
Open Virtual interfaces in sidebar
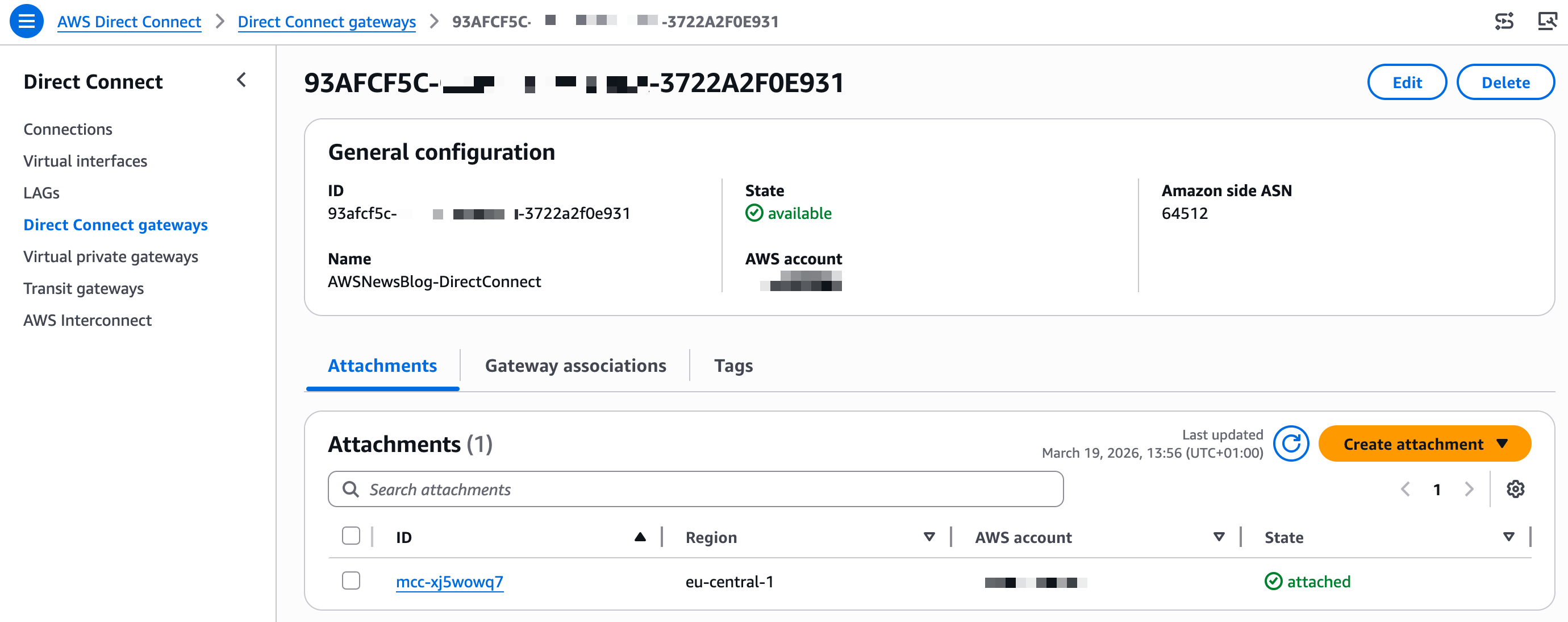click(x=85, y=161)
